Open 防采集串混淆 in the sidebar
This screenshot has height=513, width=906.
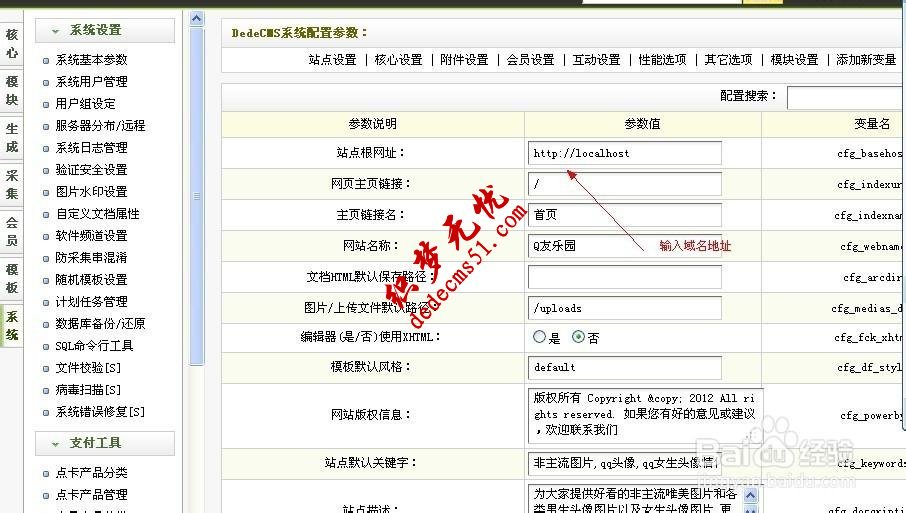click(91, 258)
